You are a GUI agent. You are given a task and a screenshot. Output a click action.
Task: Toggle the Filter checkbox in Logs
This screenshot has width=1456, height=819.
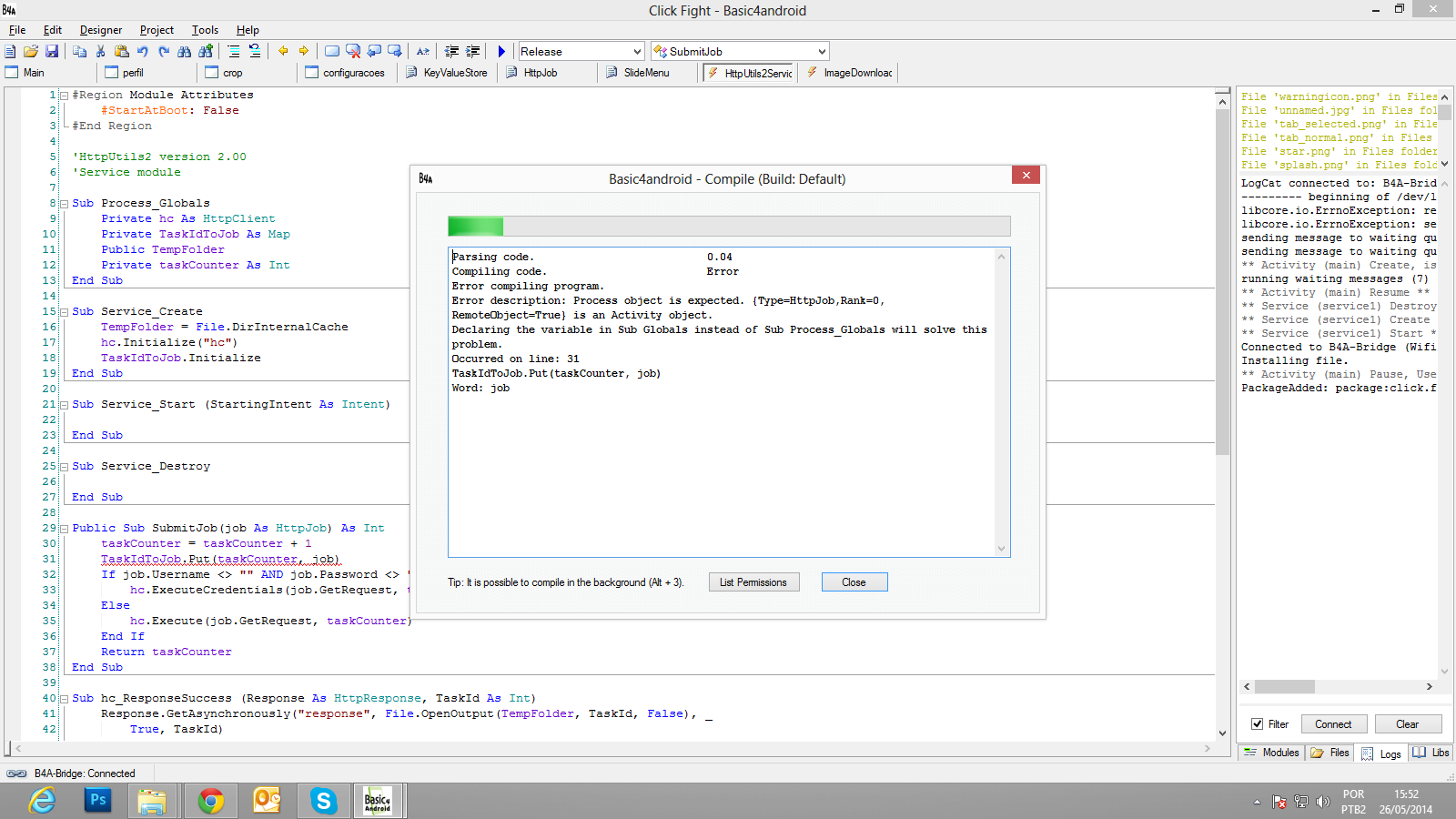(1257, 724)
